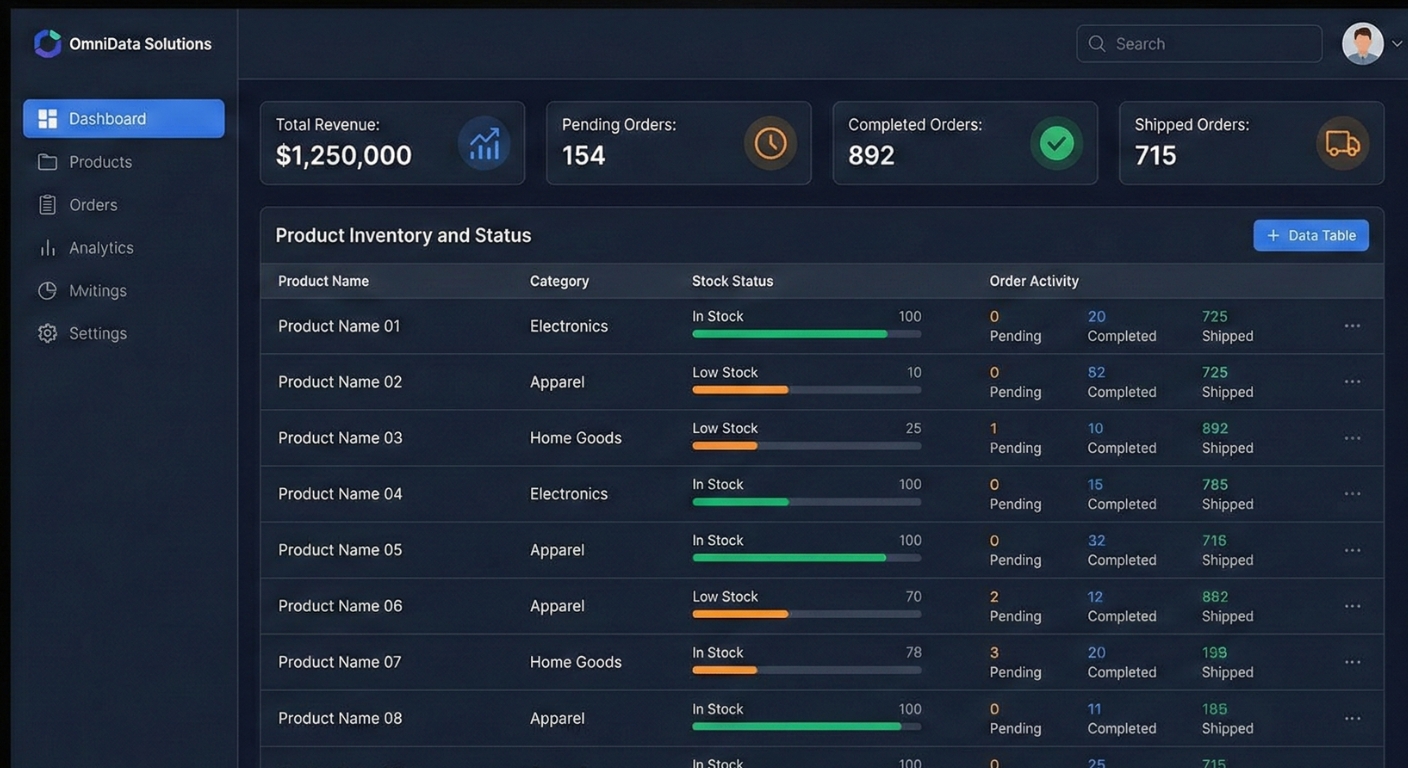Image resolution: width=1408 pixels, height=768 pixels.
Task: Click the Products folder icon in sidebar
Action: [47, 162]
